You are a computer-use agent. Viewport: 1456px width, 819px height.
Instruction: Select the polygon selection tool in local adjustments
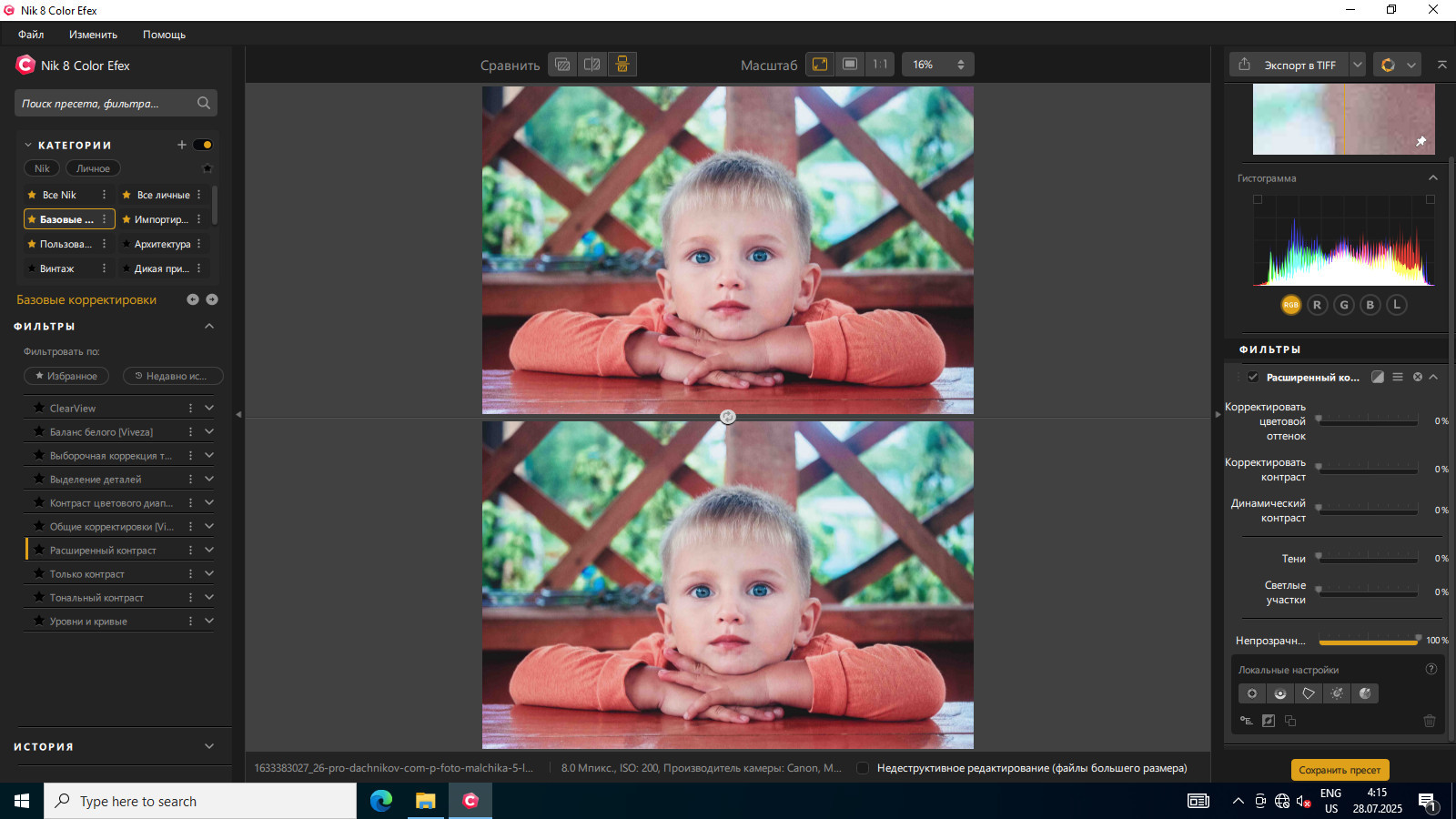[1309, 693]
